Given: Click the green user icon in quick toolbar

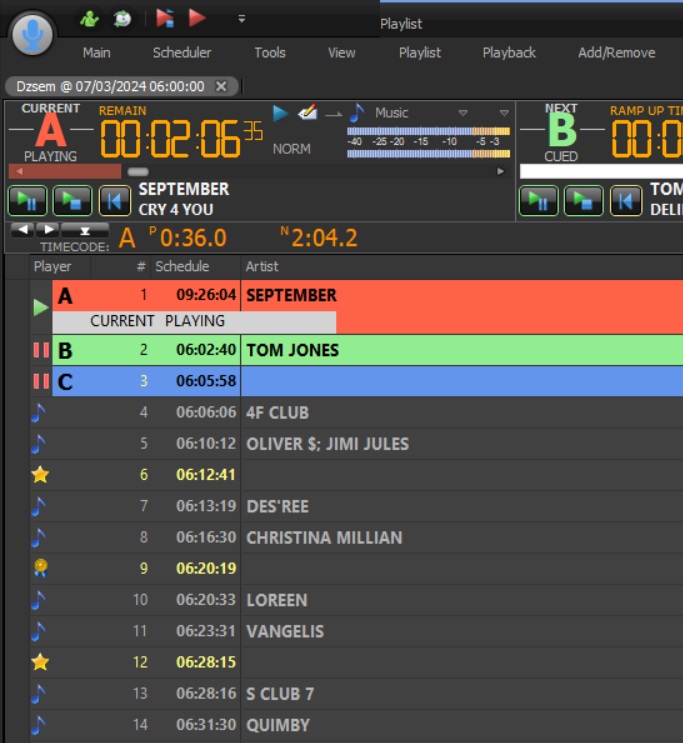Looking at the screenshot, I should point(90,18).
